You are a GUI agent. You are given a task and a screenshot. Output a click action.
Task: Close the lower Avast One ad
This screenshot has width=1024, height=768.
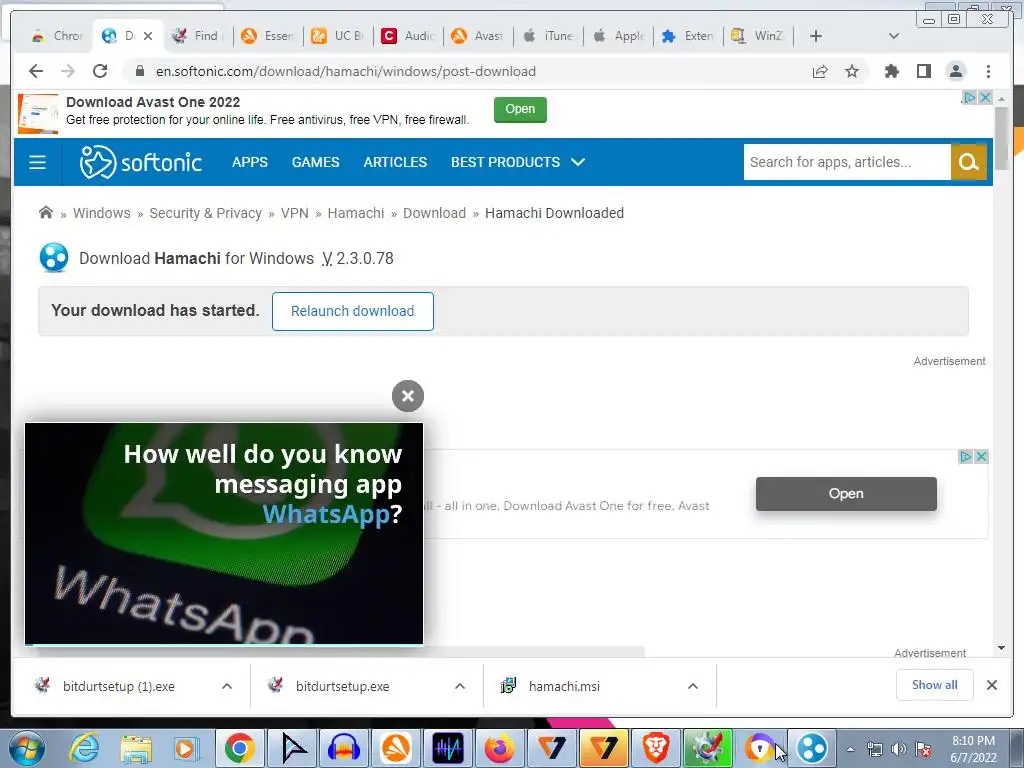pos(981,456)
